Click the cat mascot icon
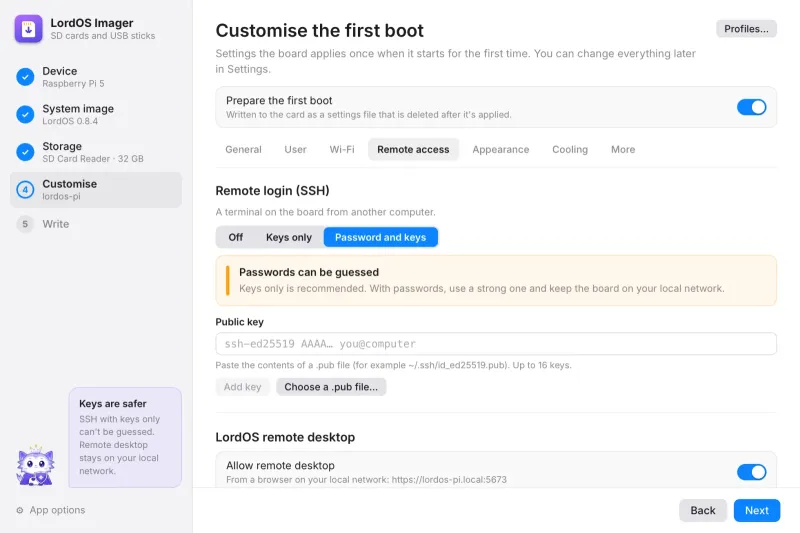The height and width of the screenshot is (533, 800). click(35, 465)
